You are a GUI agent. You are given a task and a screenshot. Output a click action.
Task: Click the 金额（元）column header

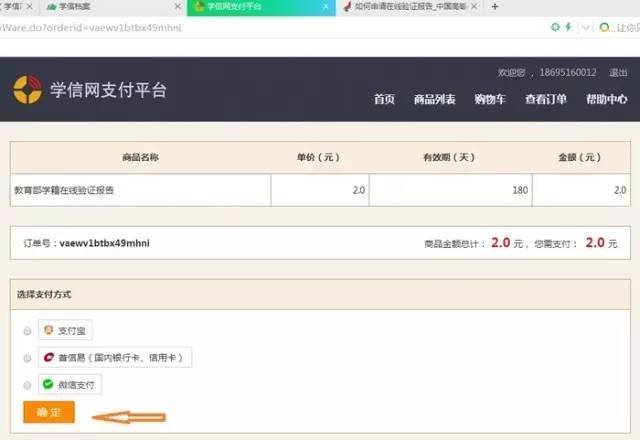tap(580, 158)
